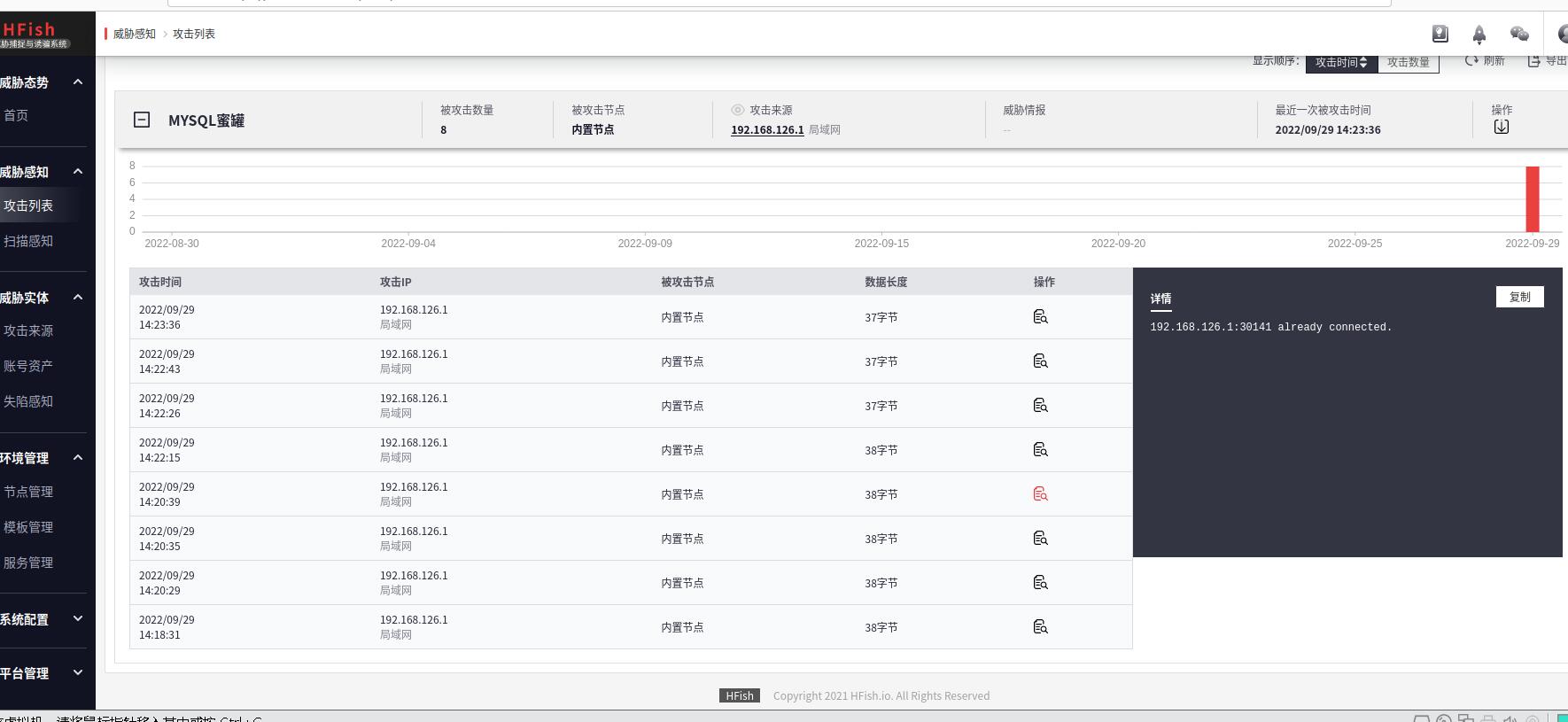Go to 节点管理 in the sidebar
1568x722 pixels.
tap(28, 492)
